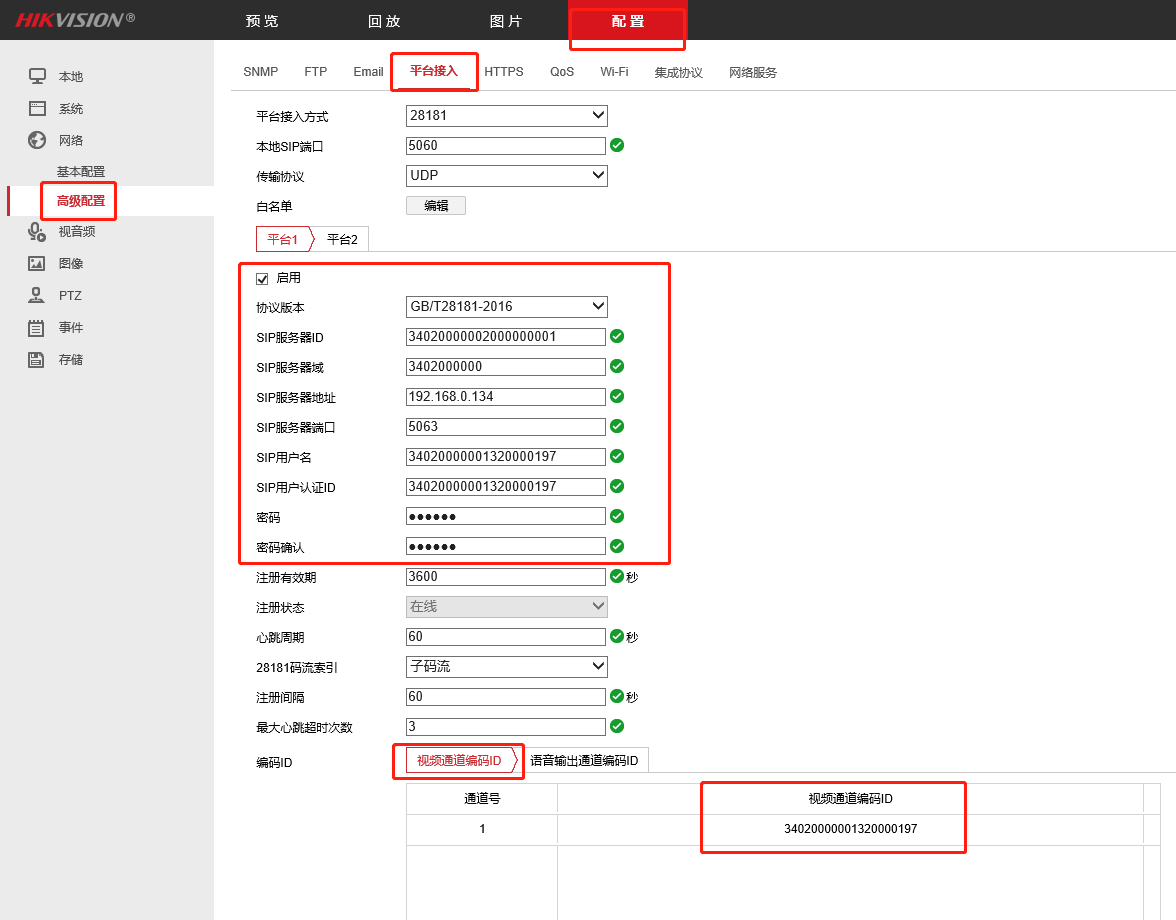Click the 图像 picture icon in sidebar
The width and height of the screenshot is (1176, 920).
click(x=37, y=264)
